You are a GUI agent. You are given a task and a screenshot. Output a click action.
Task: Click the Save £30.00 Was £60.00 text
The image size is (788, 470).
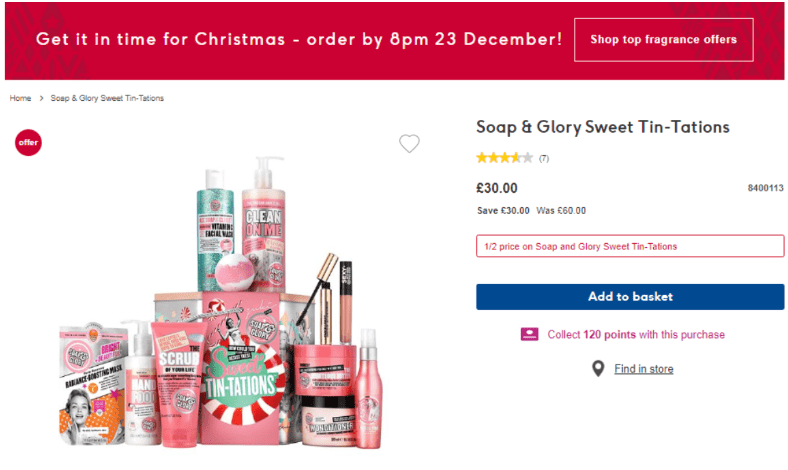click(x=531, y=210)
